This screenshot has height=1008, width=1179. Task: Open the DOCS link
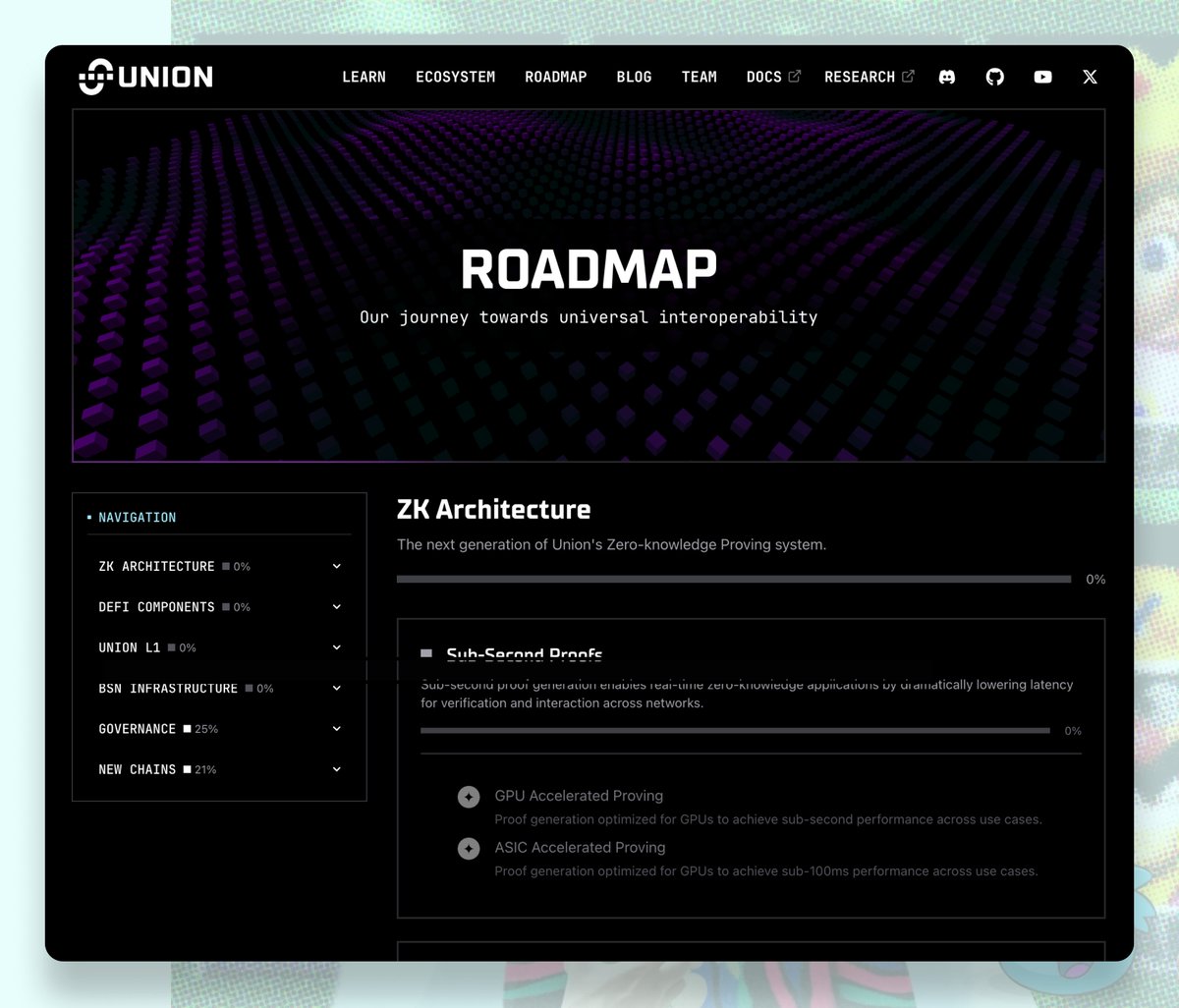click(763, 77)
